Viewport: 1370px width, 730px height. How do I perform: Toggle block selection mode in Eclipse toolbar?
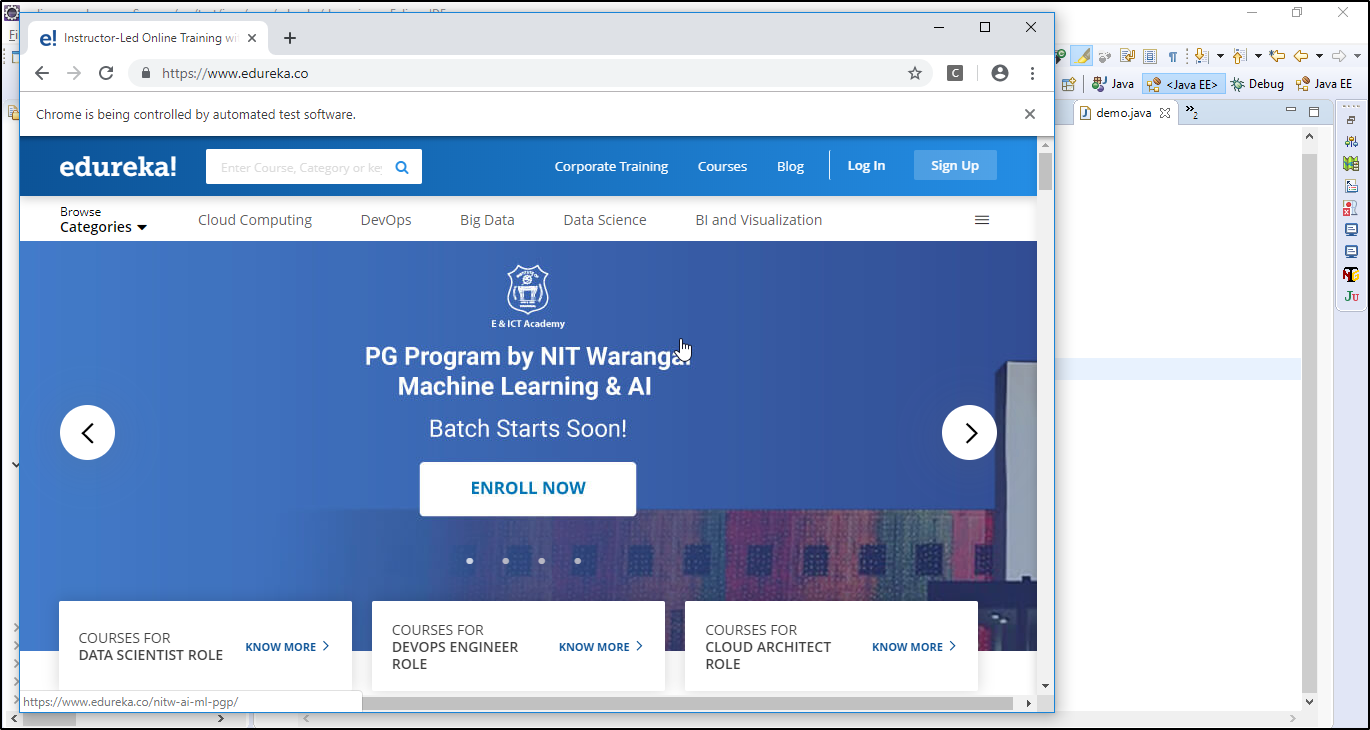(1150, 56)
